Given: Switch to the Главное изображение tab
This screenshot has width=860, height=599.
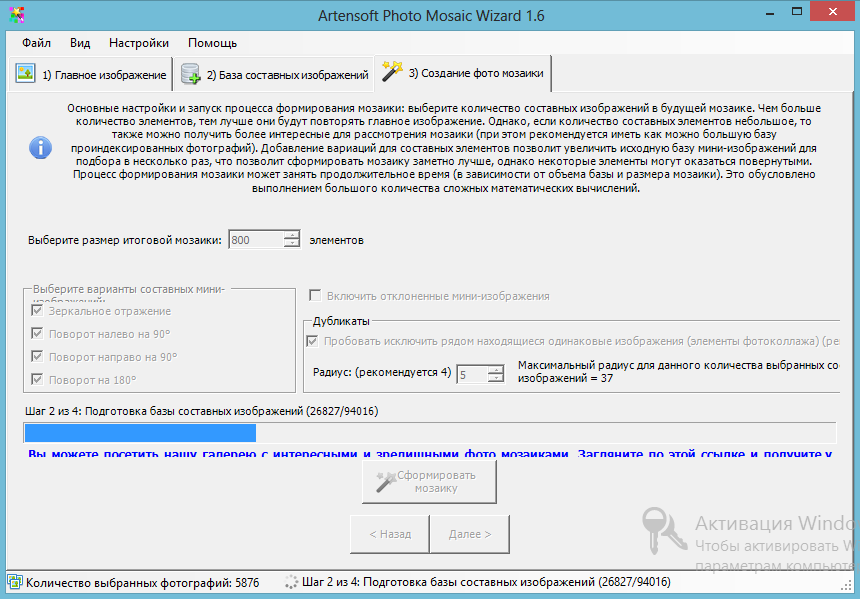Looking at the screenshot, I should (90, 74).
